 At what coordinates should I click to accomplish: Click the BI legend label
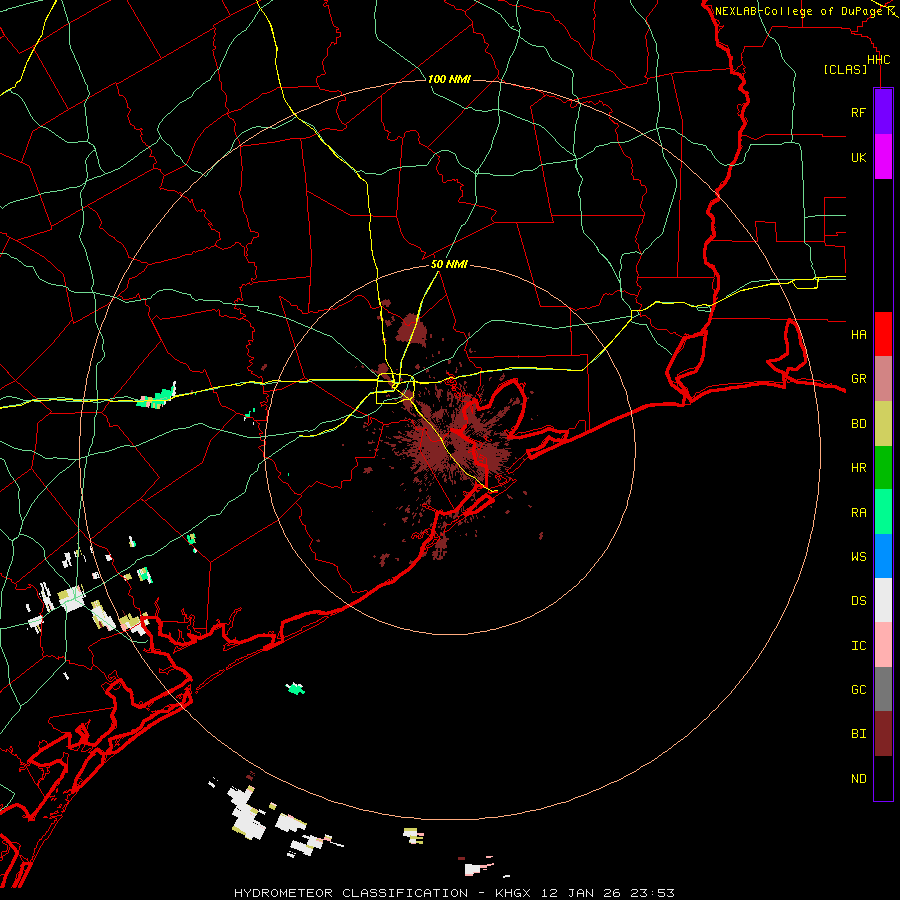pos(858,734)
